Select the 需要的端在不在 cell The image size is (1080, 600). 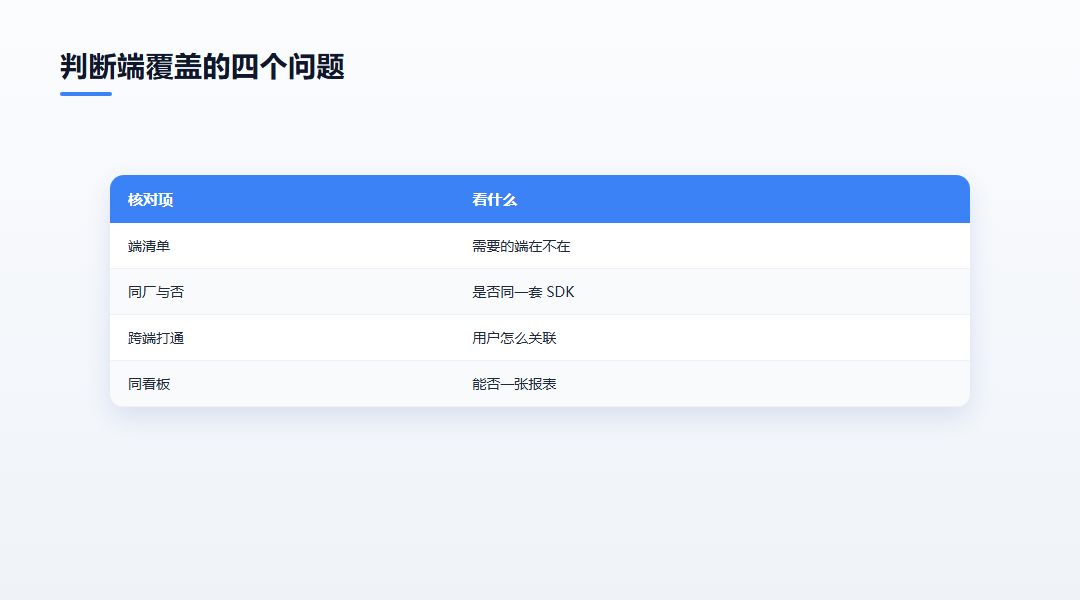coord(712,246)
